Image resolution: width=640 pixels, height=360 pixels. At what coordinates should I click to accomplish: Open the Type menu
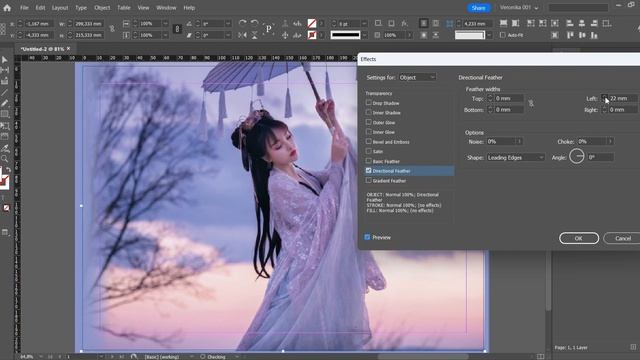[81, 8]
